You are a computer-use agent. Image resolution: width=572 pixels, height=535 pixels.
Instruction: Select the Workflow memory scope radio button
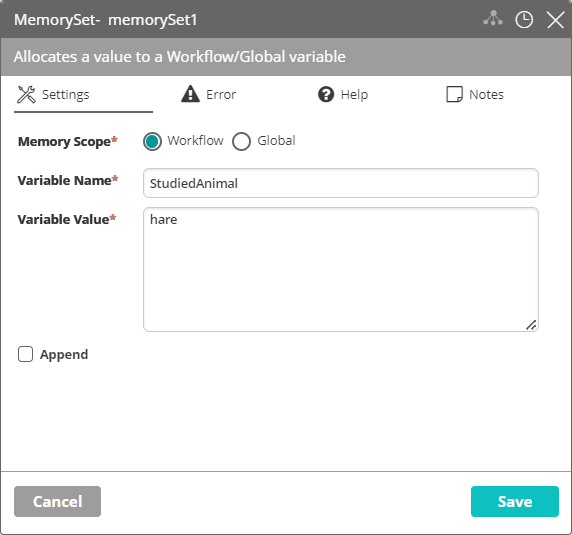pyautogui.click(x=152, y=141)
